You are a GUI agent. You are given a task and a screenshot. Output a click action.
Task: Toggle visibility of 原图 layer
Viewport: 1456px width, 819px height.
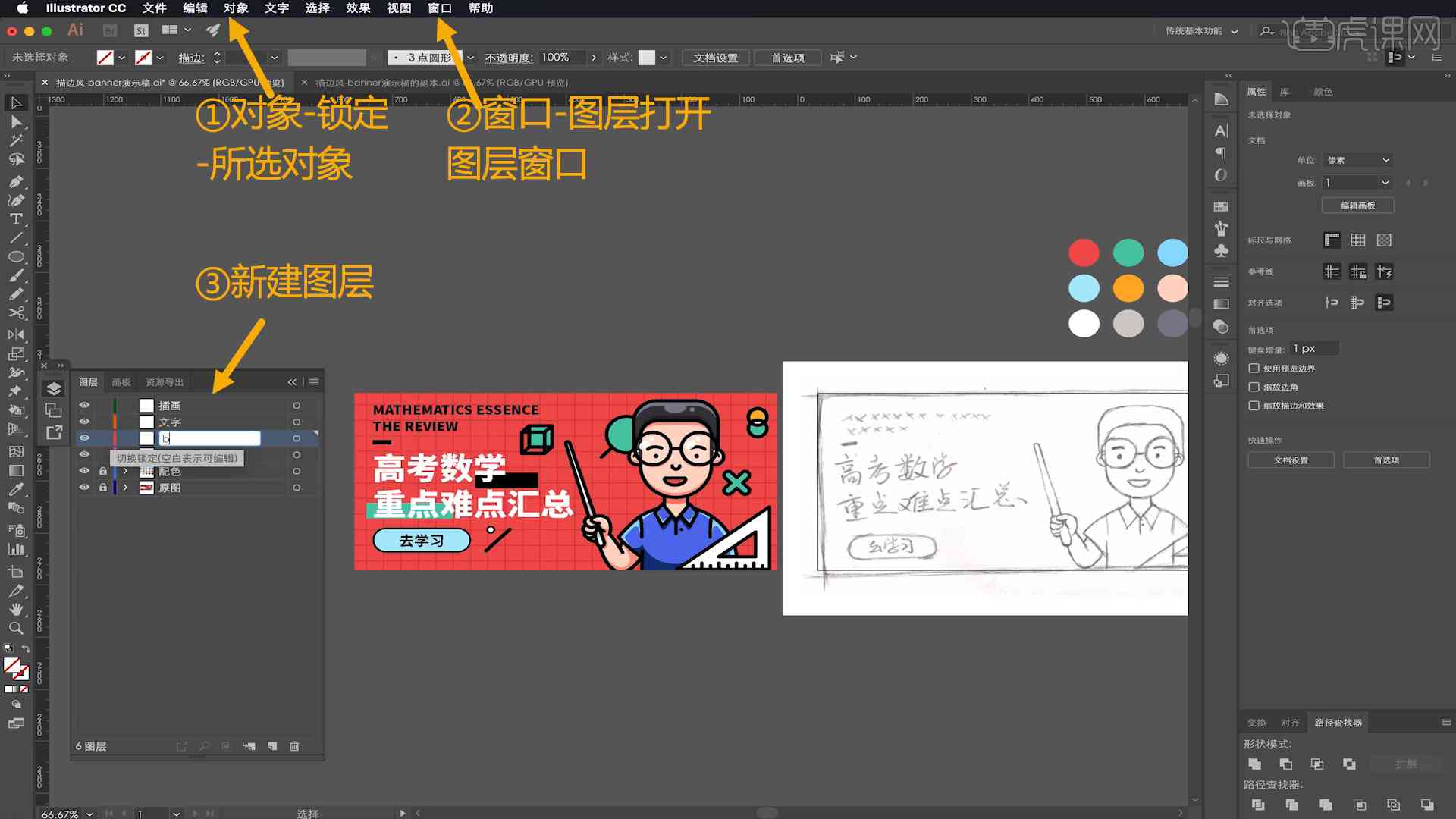click(85, 487)
